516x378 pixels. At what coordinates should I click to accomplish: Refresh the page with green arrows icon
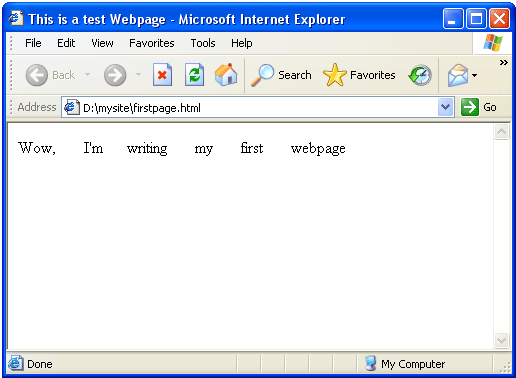pyautogui.click(x=194, y=75)
